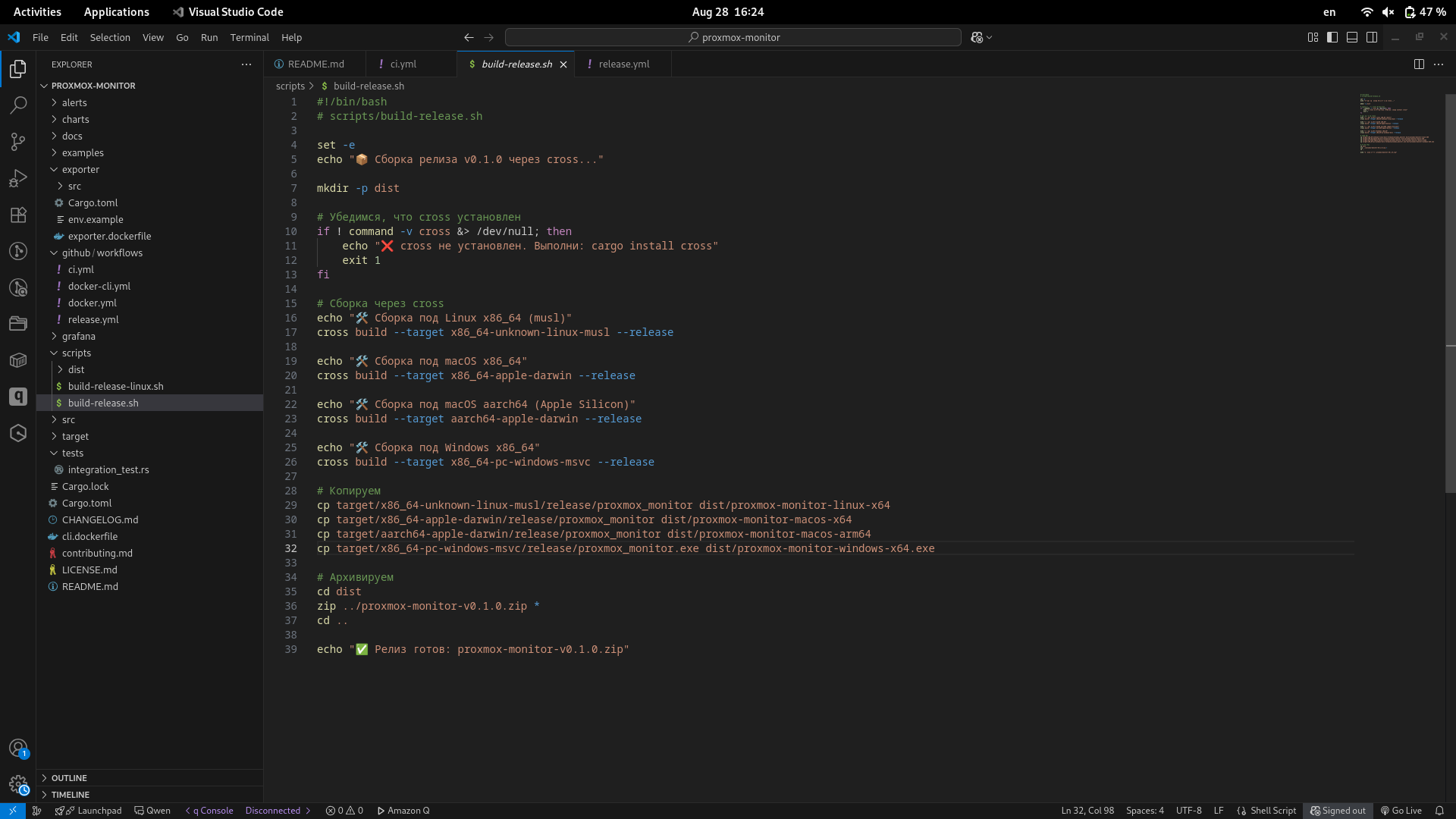Open build-release-linux.sh file
This screenshot has width=1456, height=819.
[x=149, y=386]
